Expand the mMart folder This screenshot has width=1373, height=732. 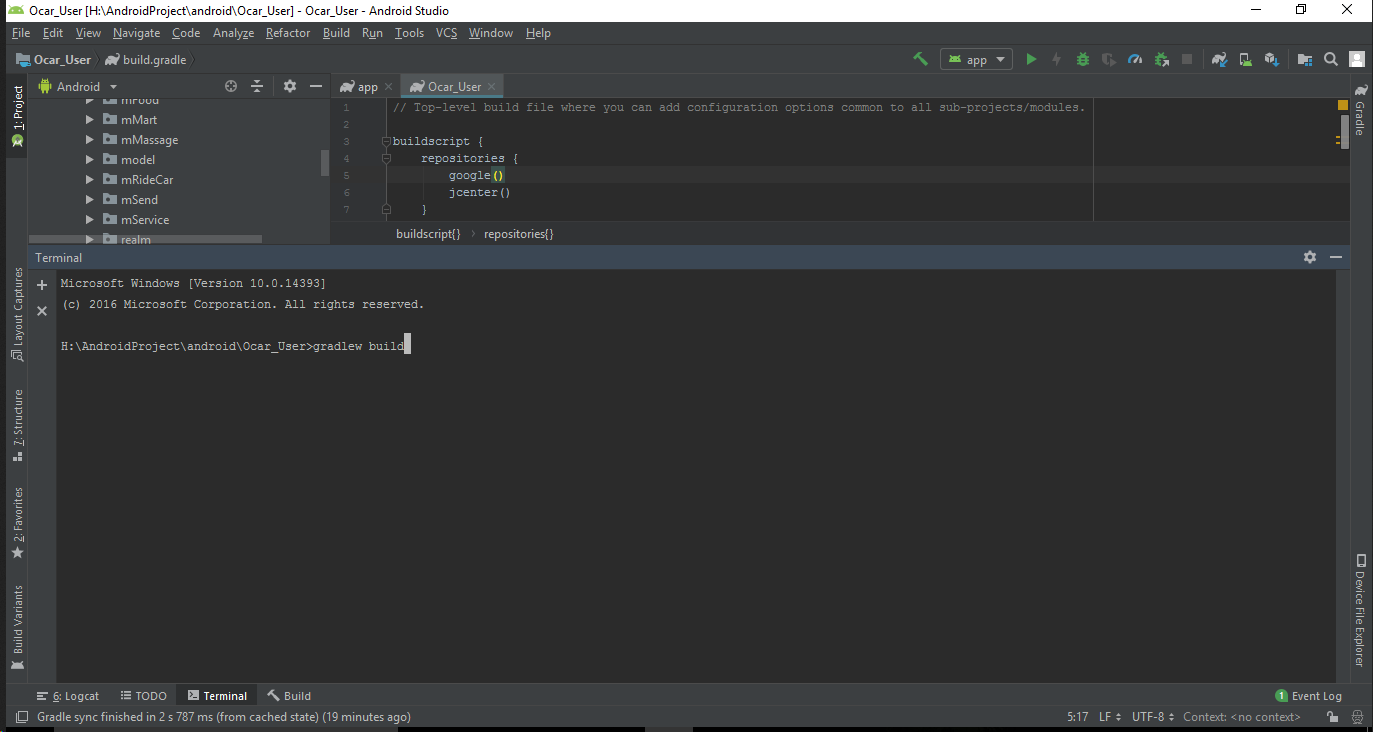click(x=89, y=120)
